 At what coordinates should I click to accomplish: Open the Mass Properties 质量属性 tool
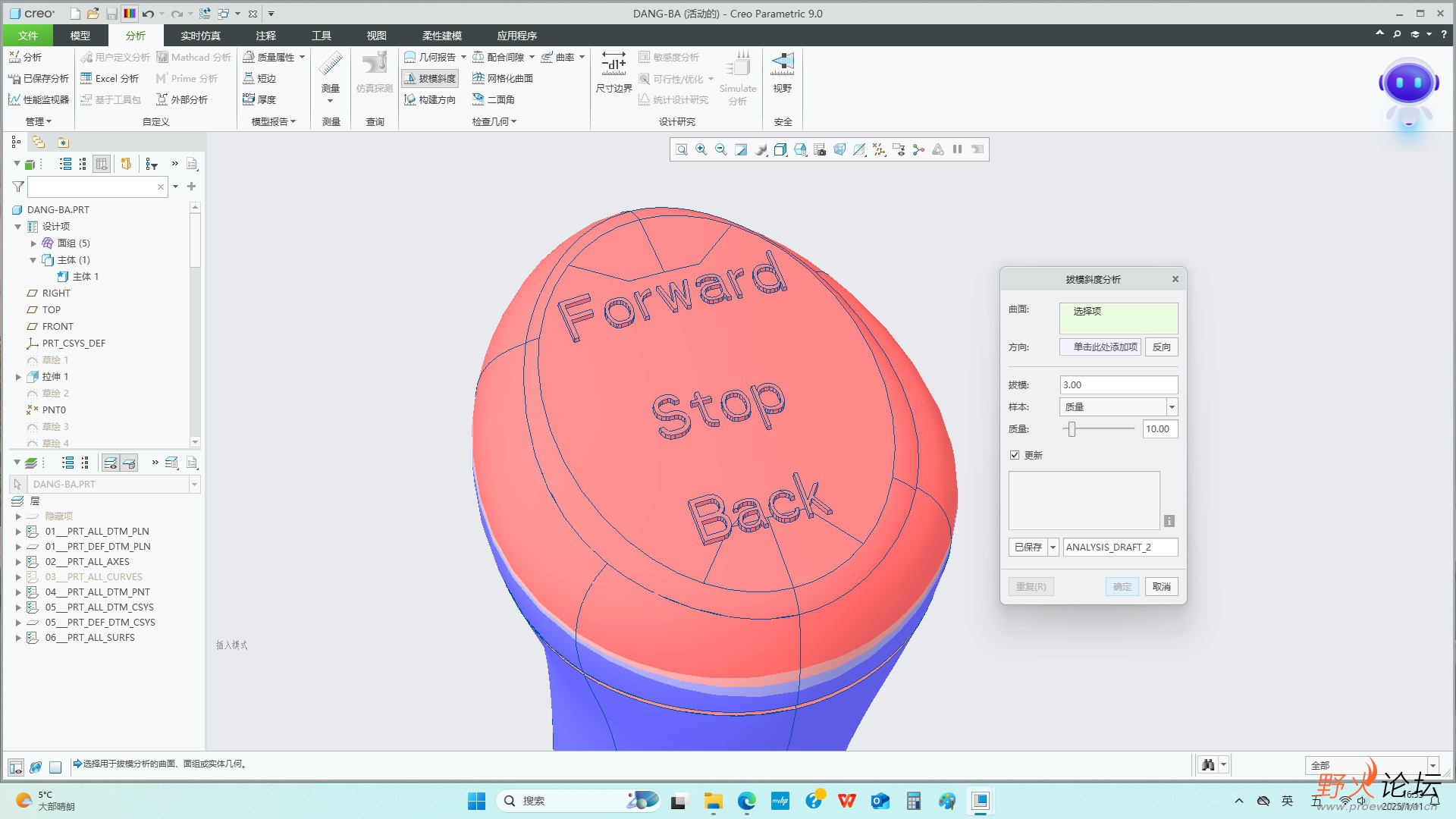(x=268, y=57)
